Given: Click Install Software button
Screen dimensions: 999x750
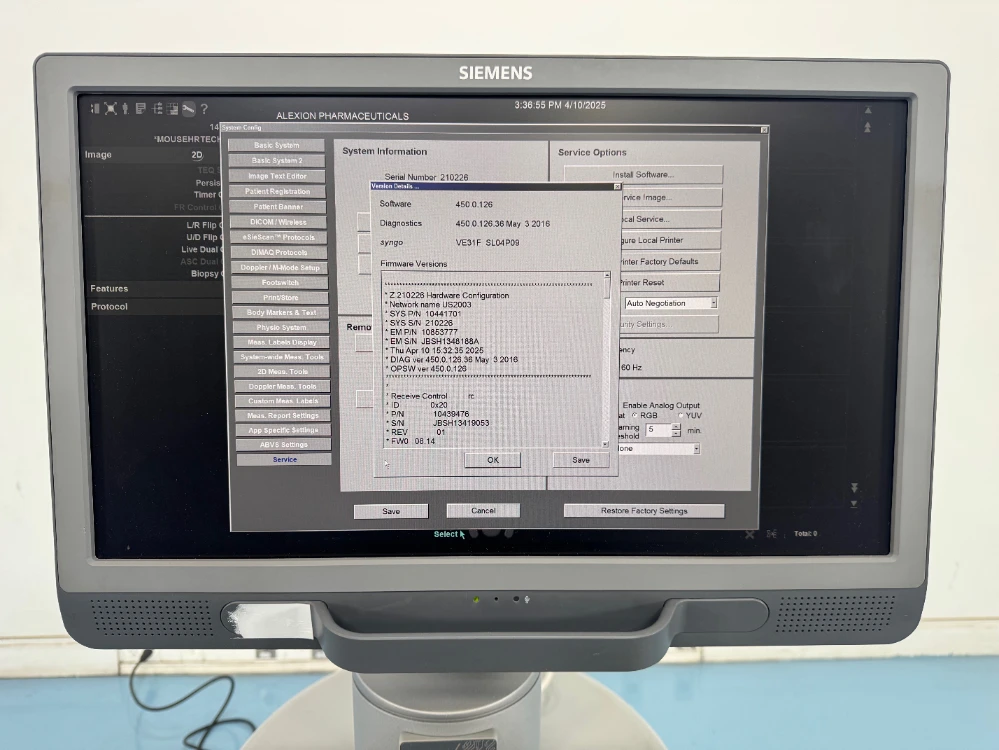Looking at the screenshot, I should (643, 175).
